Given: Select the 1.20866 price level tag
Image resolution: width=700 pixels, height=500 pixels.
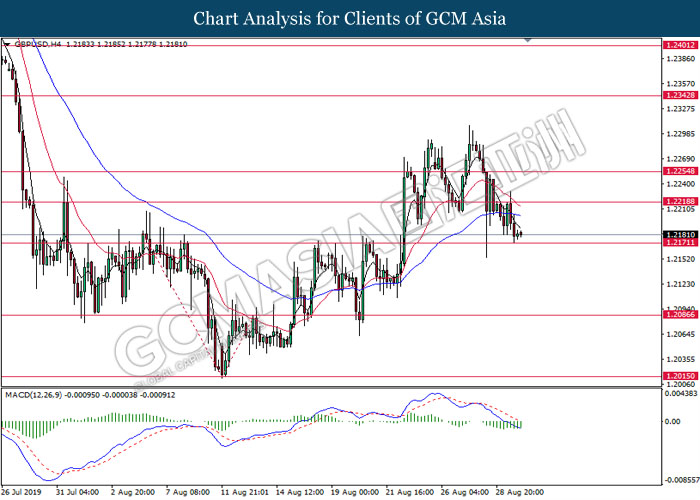Looking at the screenshot, I should pos(680,315).
